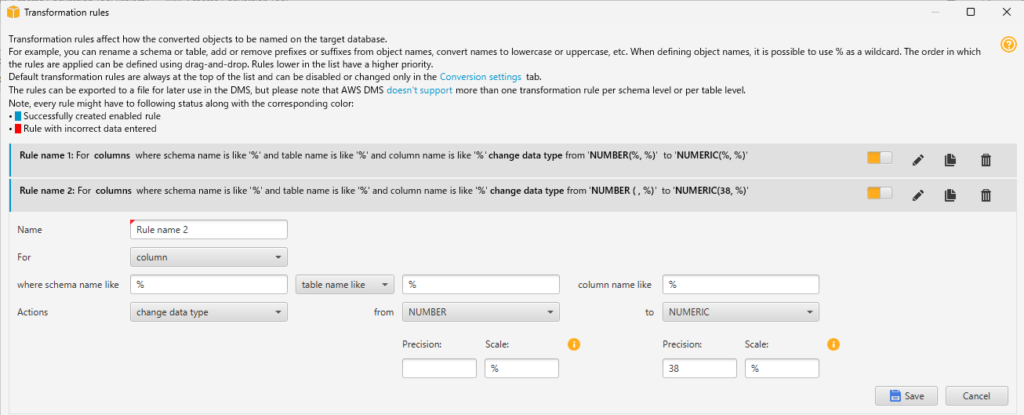Screen dimensions: 1024x415
Task: Click info icon beside source Scale field
Action: [x=574, y=344]
